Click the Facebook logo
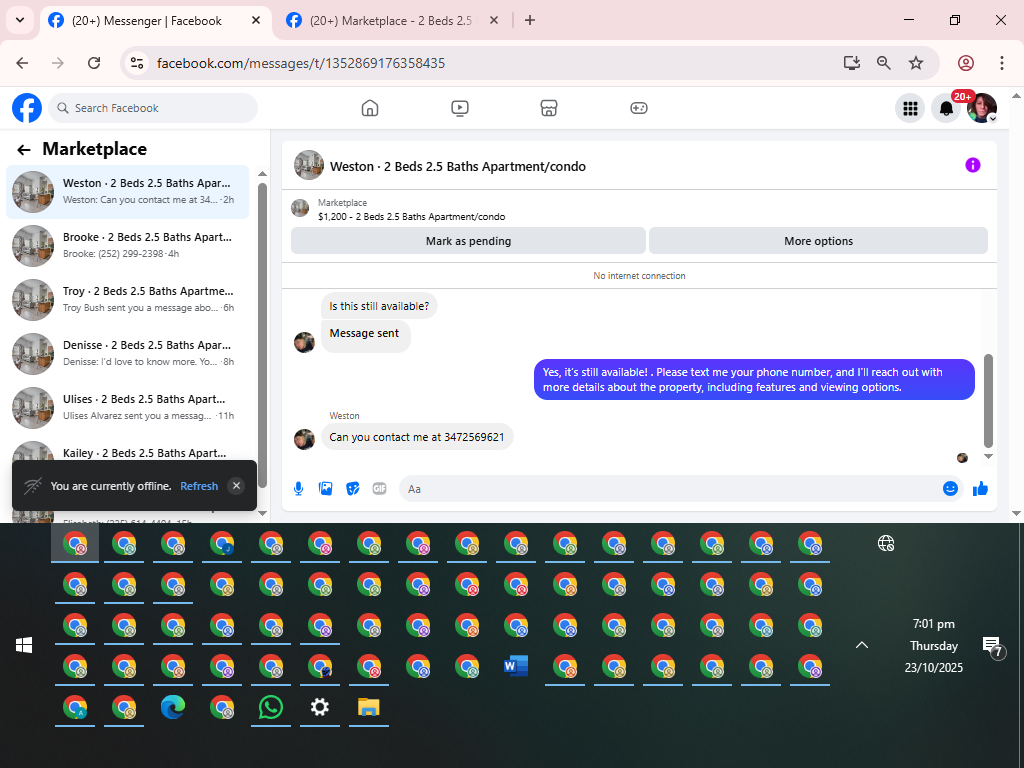The width and height of the screenshot is (1024, 768). coord(27,108)
